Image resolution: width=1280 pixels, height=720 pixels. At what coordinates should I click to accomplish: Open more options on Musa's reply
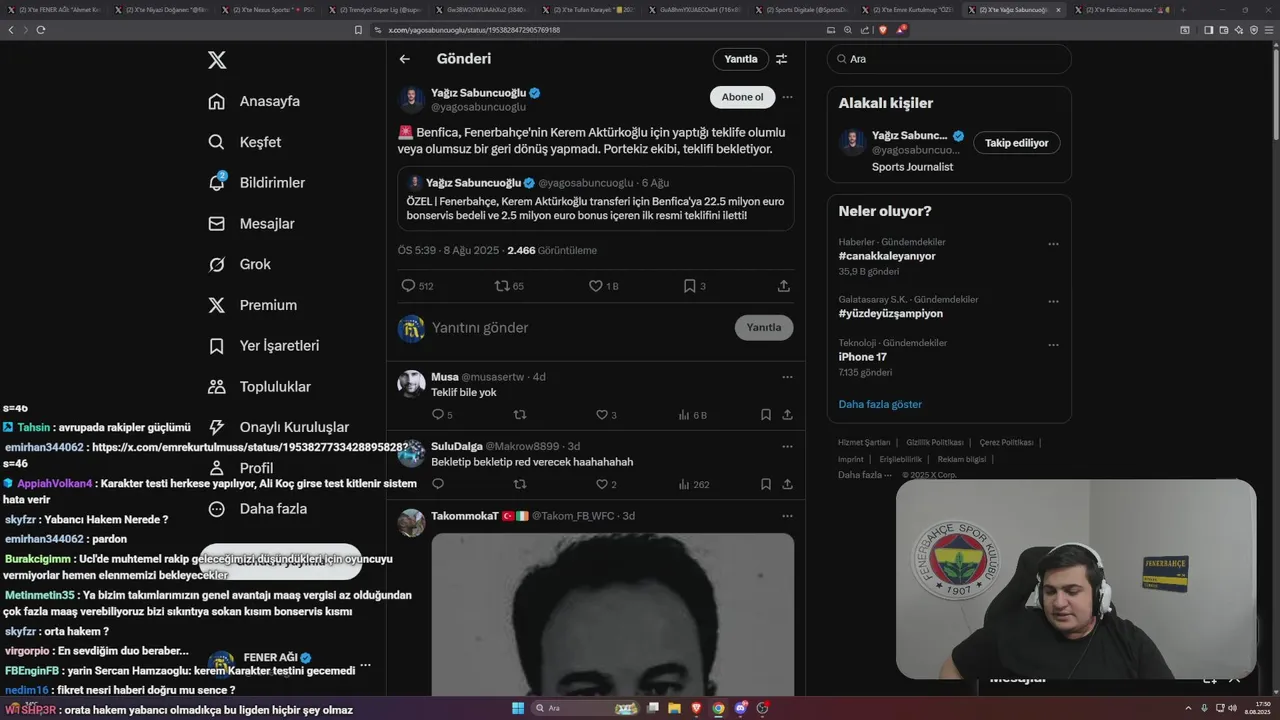[787, 377]
